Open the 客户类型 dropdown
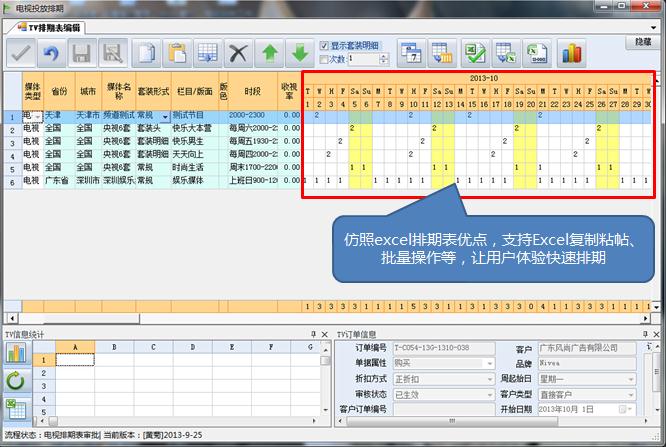 point(630,395)
